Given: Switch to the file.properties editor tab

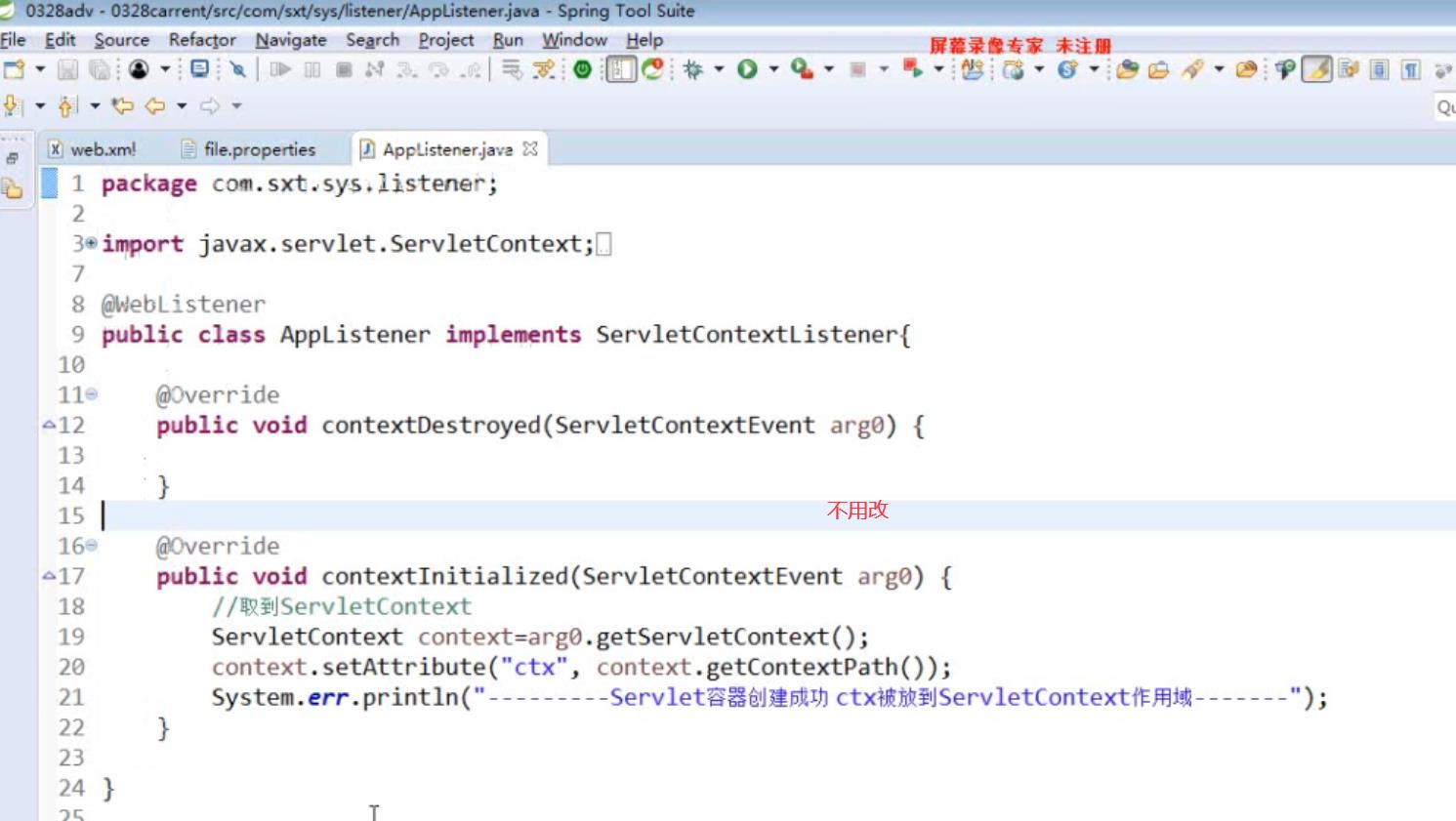Looking at the screenshot, I should [249, 149].
